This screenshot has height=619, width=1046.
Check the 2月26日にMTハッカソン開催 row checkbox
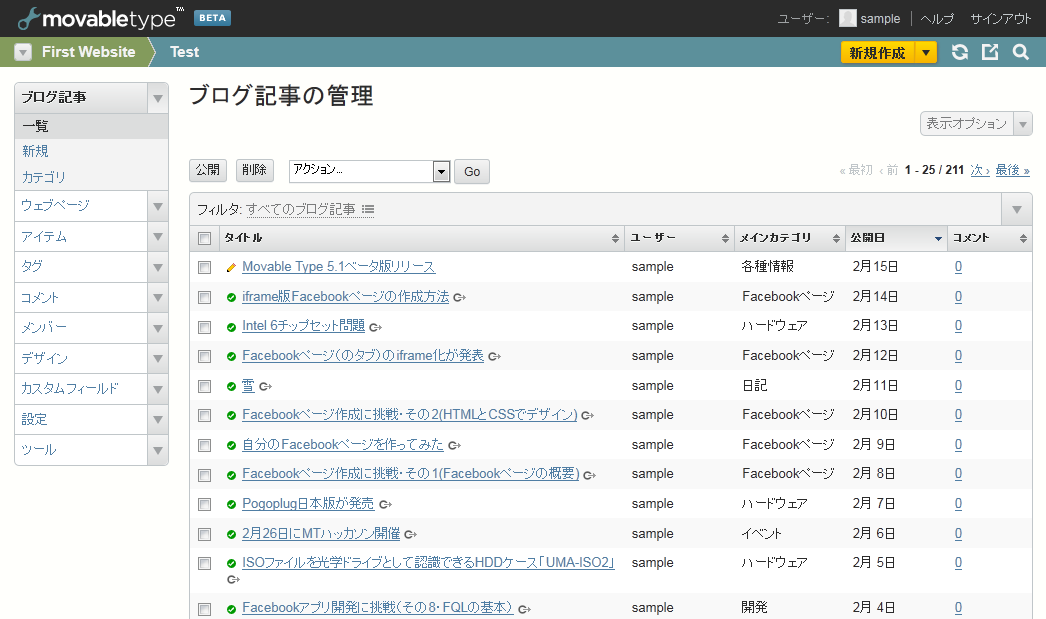point(204,534)
